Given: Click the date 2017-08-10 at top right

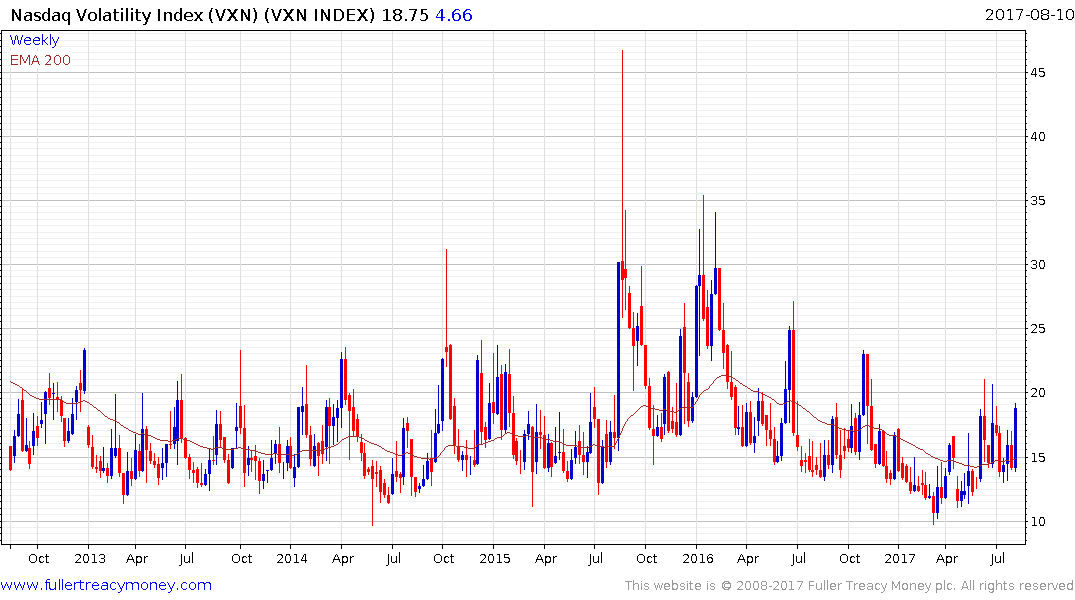Looking at the screenshot, I should [x=1029, y=14].
